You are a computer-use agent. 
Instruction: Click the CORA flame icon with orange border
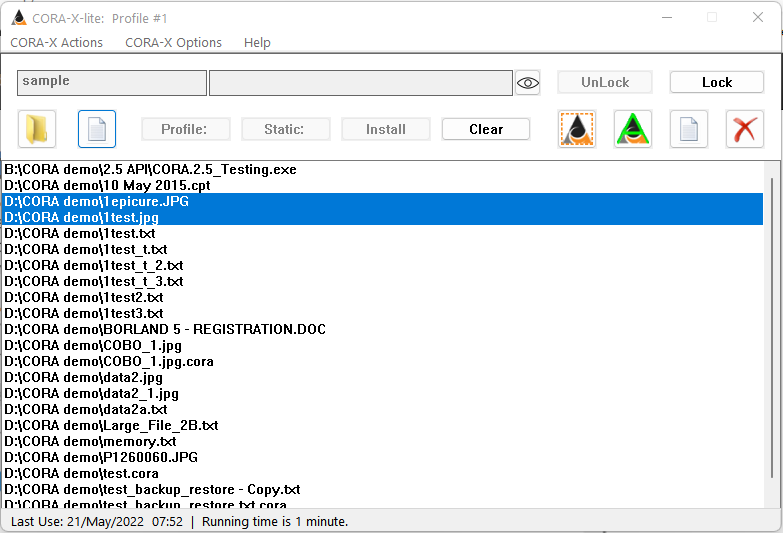pyautogui.click(x=577, y=129)
